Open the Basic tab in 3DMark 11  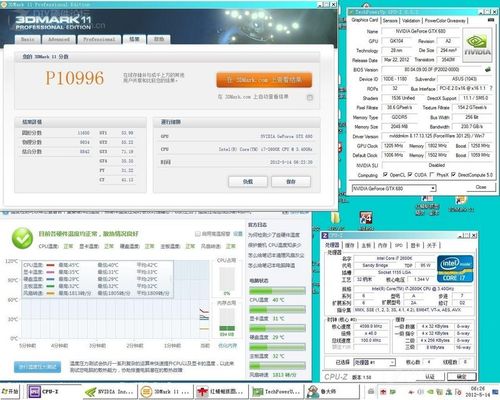[x=28, y=39]
